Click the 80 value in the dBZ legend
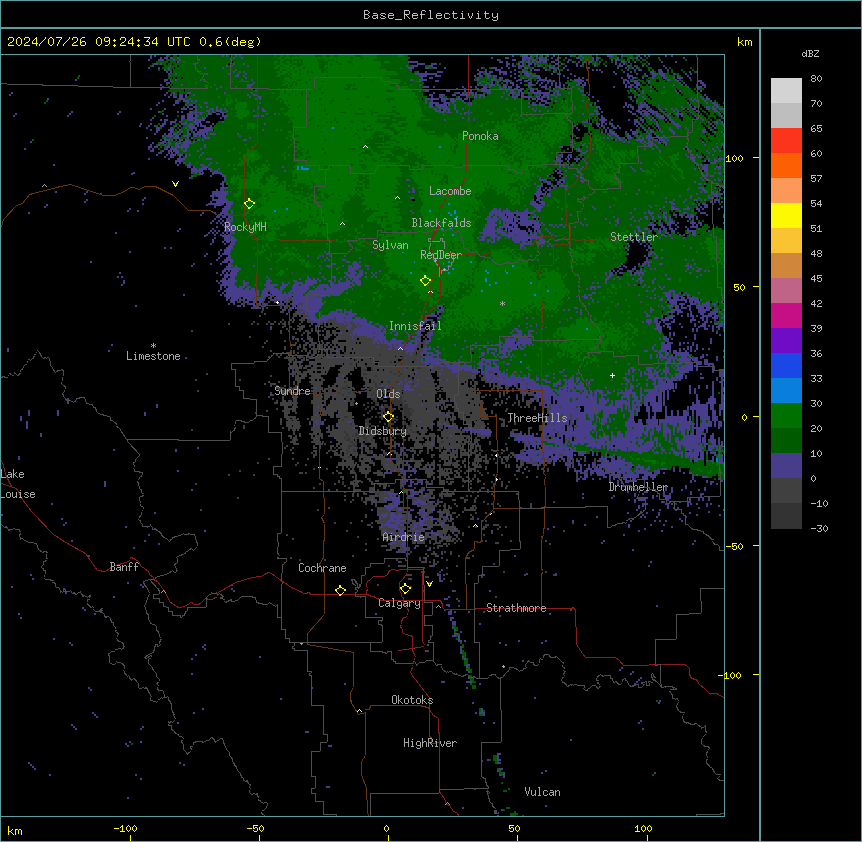This screenshot has height=842, width=862. tap(816, 79)
